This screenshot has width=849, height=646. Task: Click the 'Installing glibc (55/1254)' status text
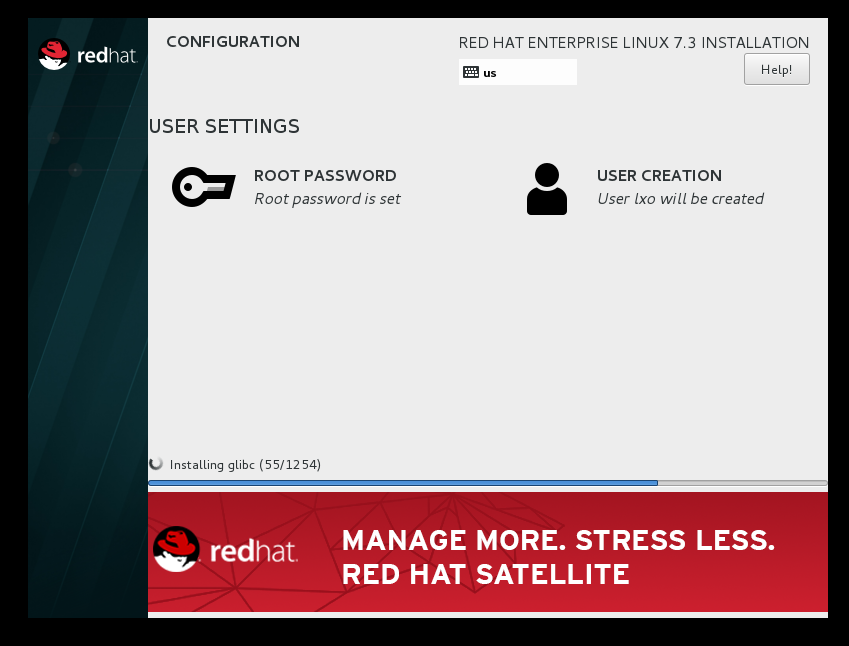[x=245, y=465]
